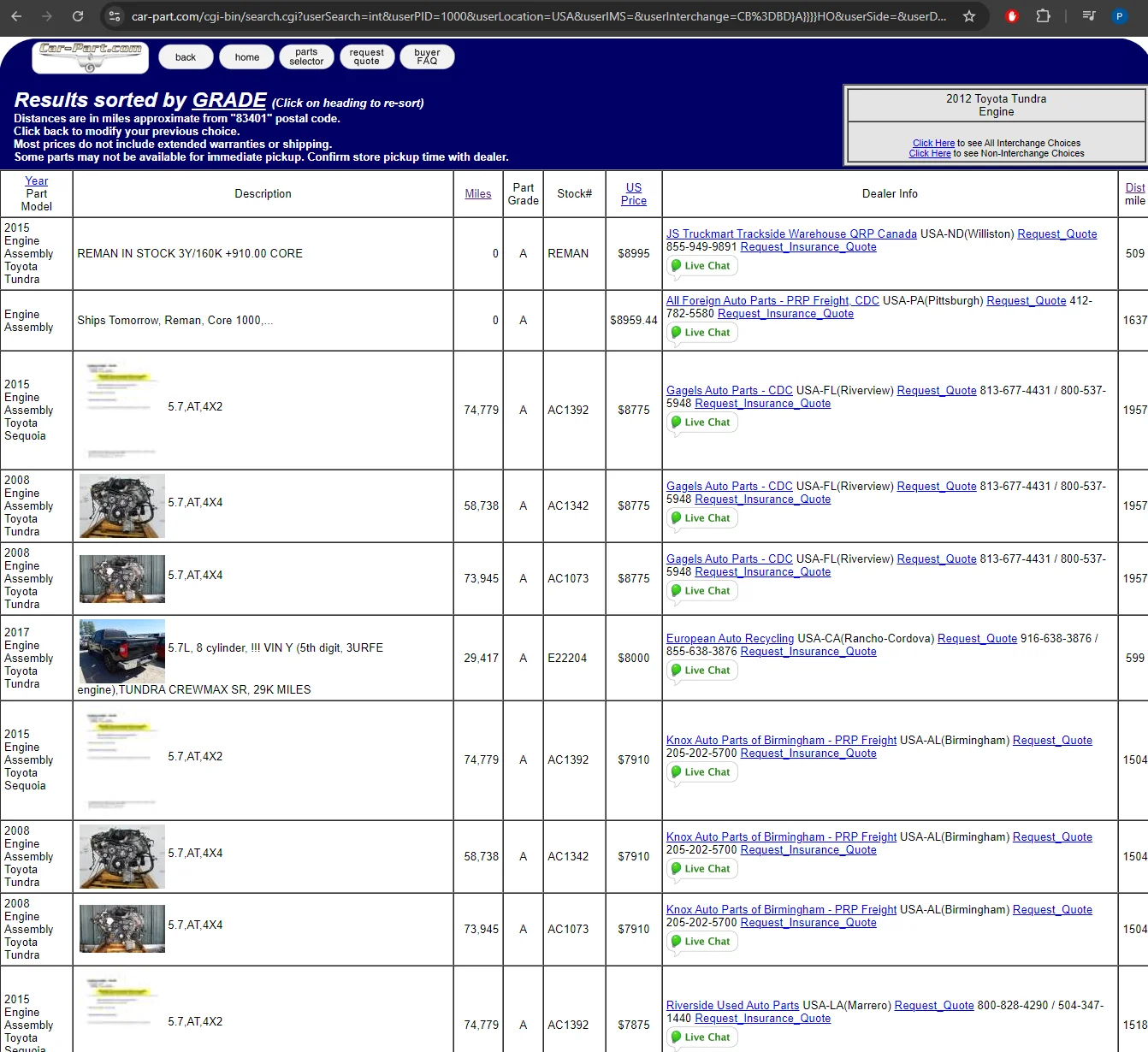Open browser media controls icon

coord(1088,16)
